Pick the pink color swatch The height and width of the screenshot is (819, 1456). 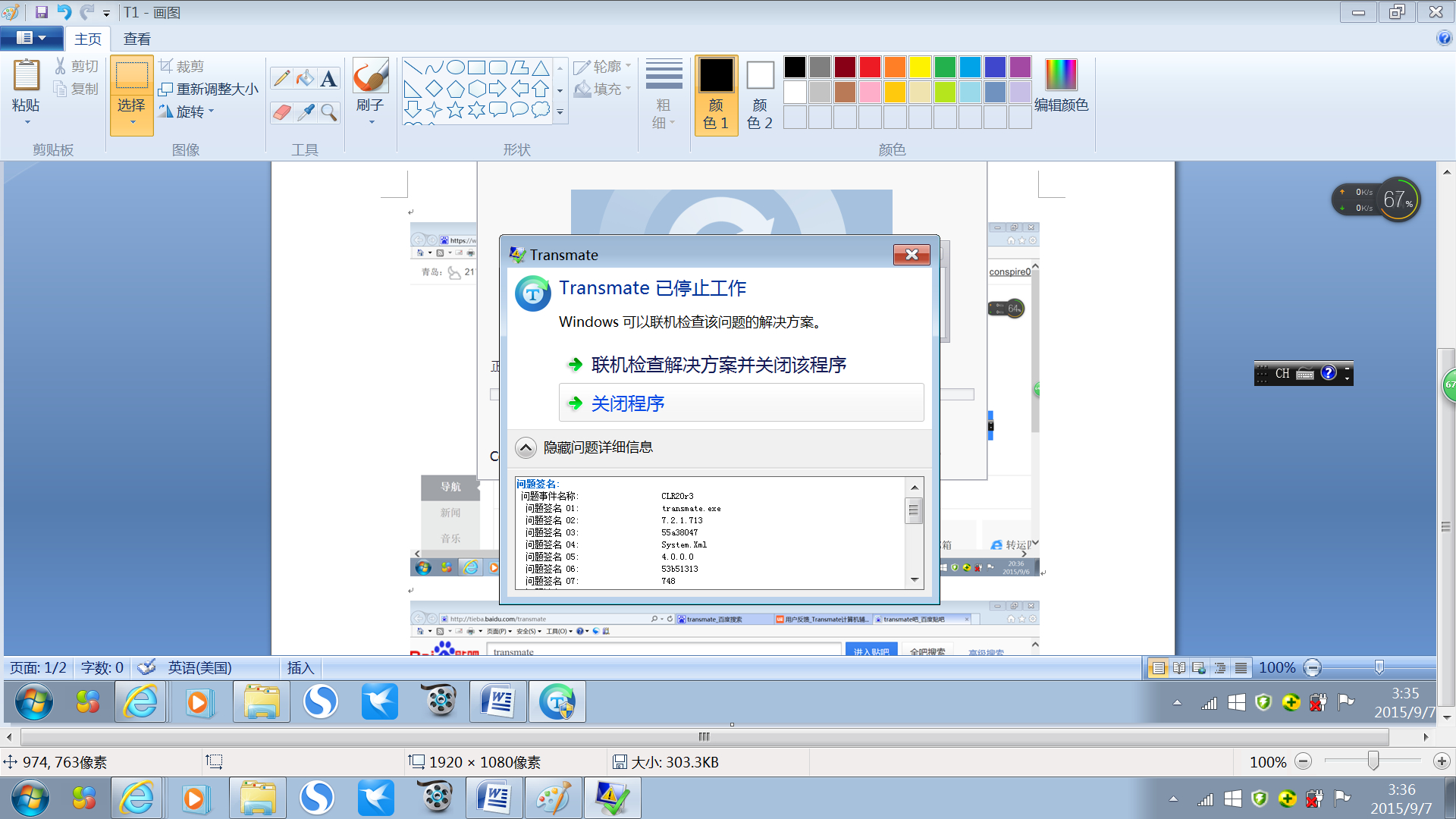[x=870, y=93]
